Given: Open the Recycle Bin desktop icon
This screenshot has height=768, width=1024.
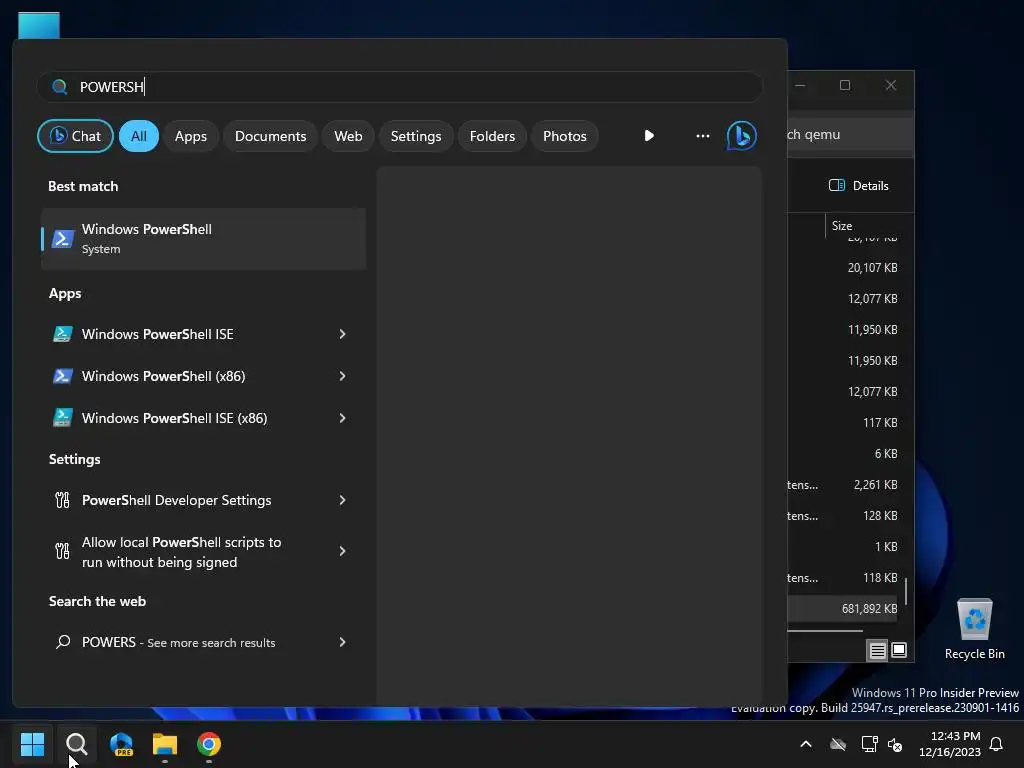Looking at the screenshot, I should coord(974,629).
